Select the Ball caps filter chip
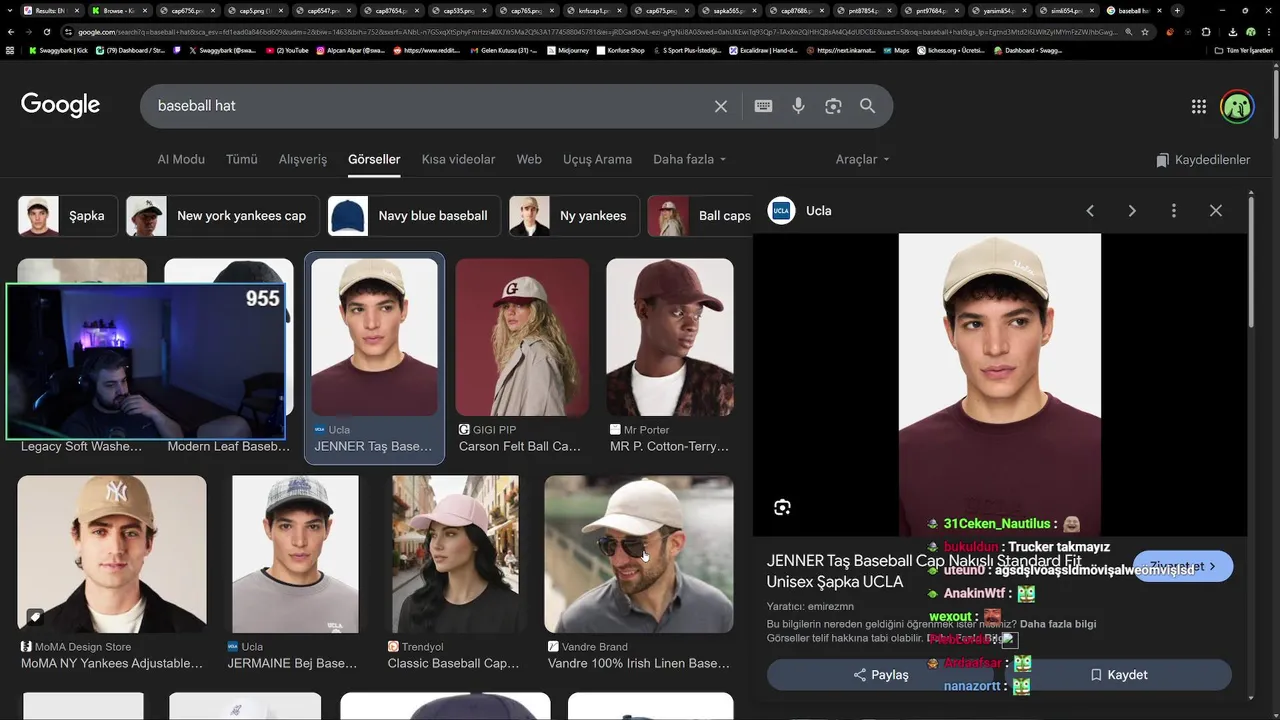The width and height of the screenshot is (1280, 720). tap(700, 216)
